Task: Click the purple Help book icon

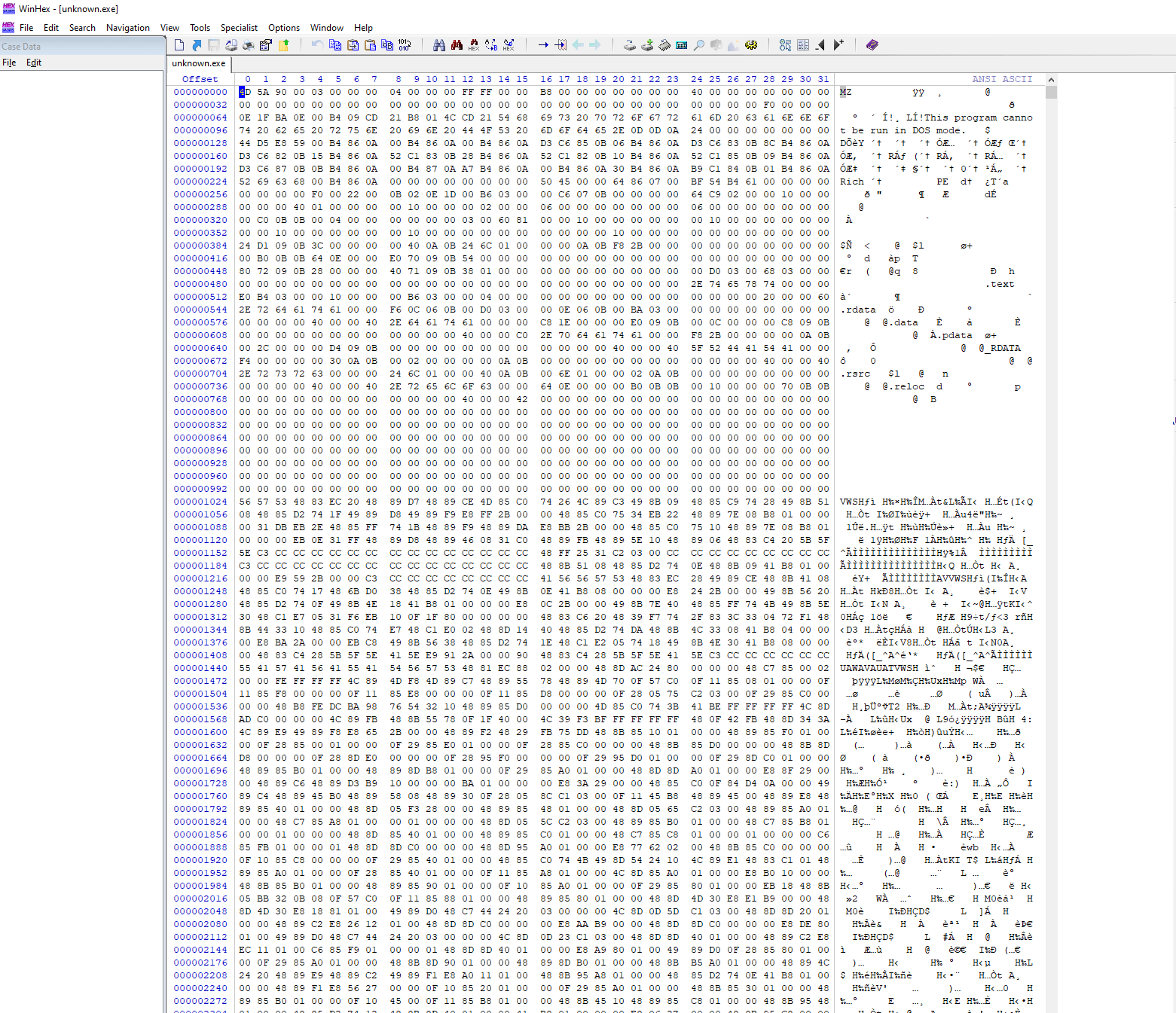Action: pos(872,45)
